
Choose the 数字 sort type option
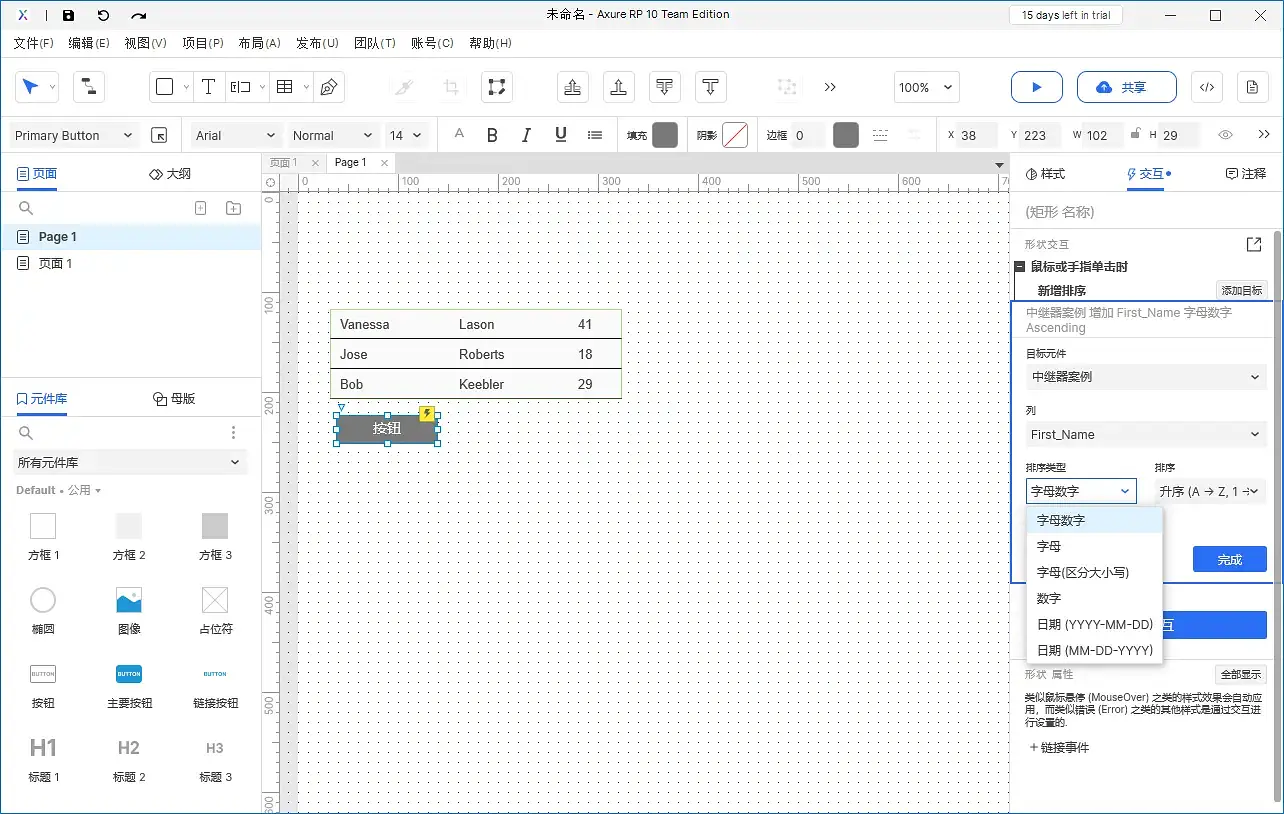click(1049, 598)
